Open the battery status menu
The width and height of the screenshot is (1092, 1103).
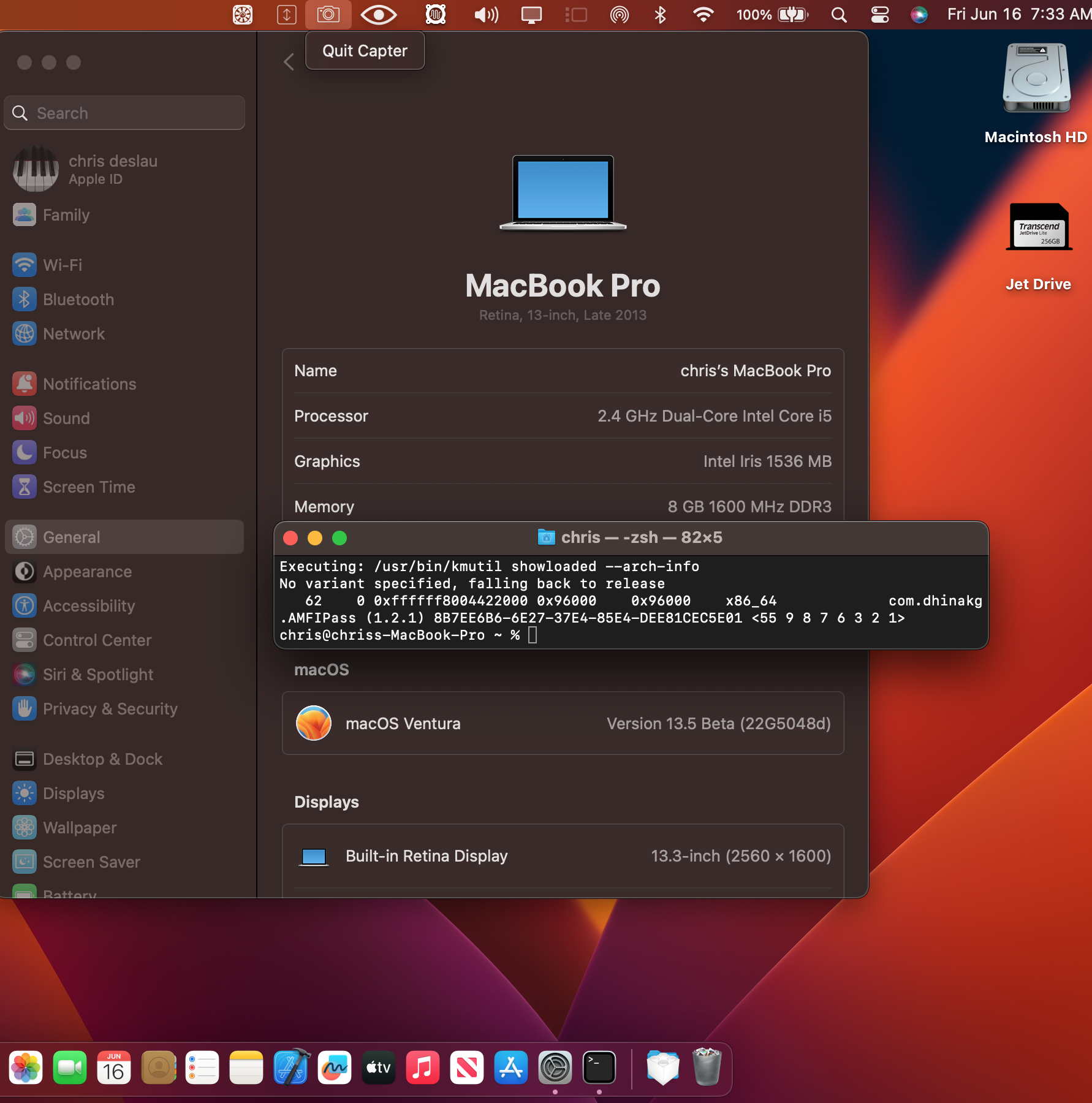793,15
